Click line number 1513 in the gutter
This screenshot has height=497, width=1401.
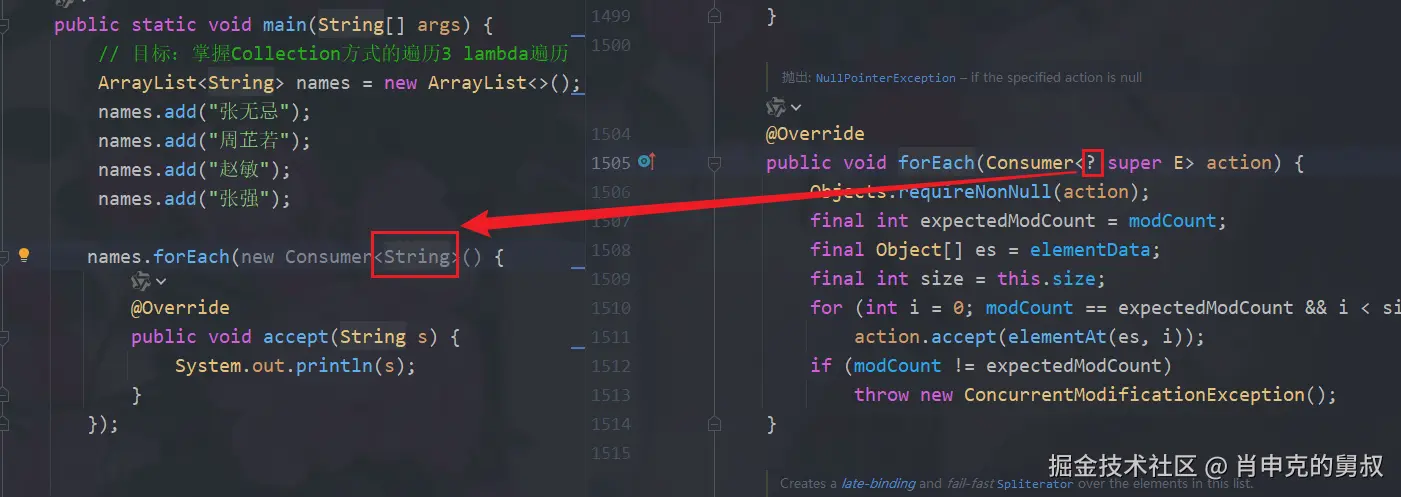click(x=611, y=394)
